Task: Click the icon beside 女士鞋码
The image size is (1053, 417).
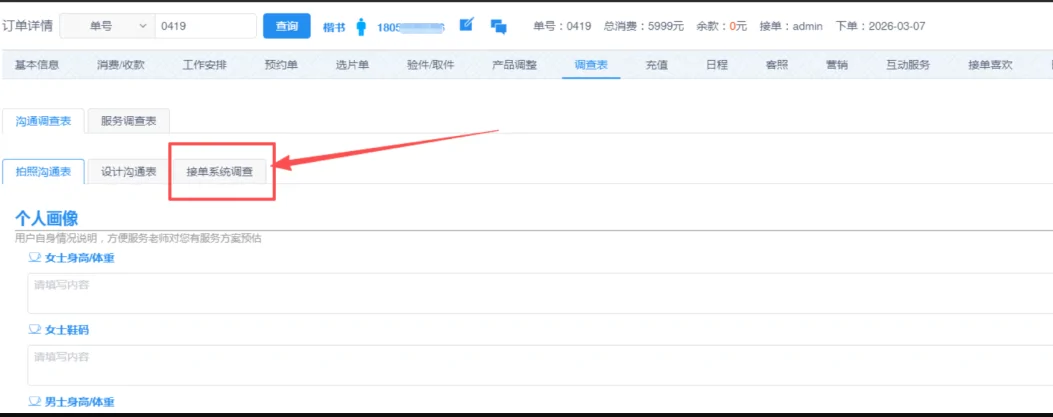Action: [x=35, y=329]
